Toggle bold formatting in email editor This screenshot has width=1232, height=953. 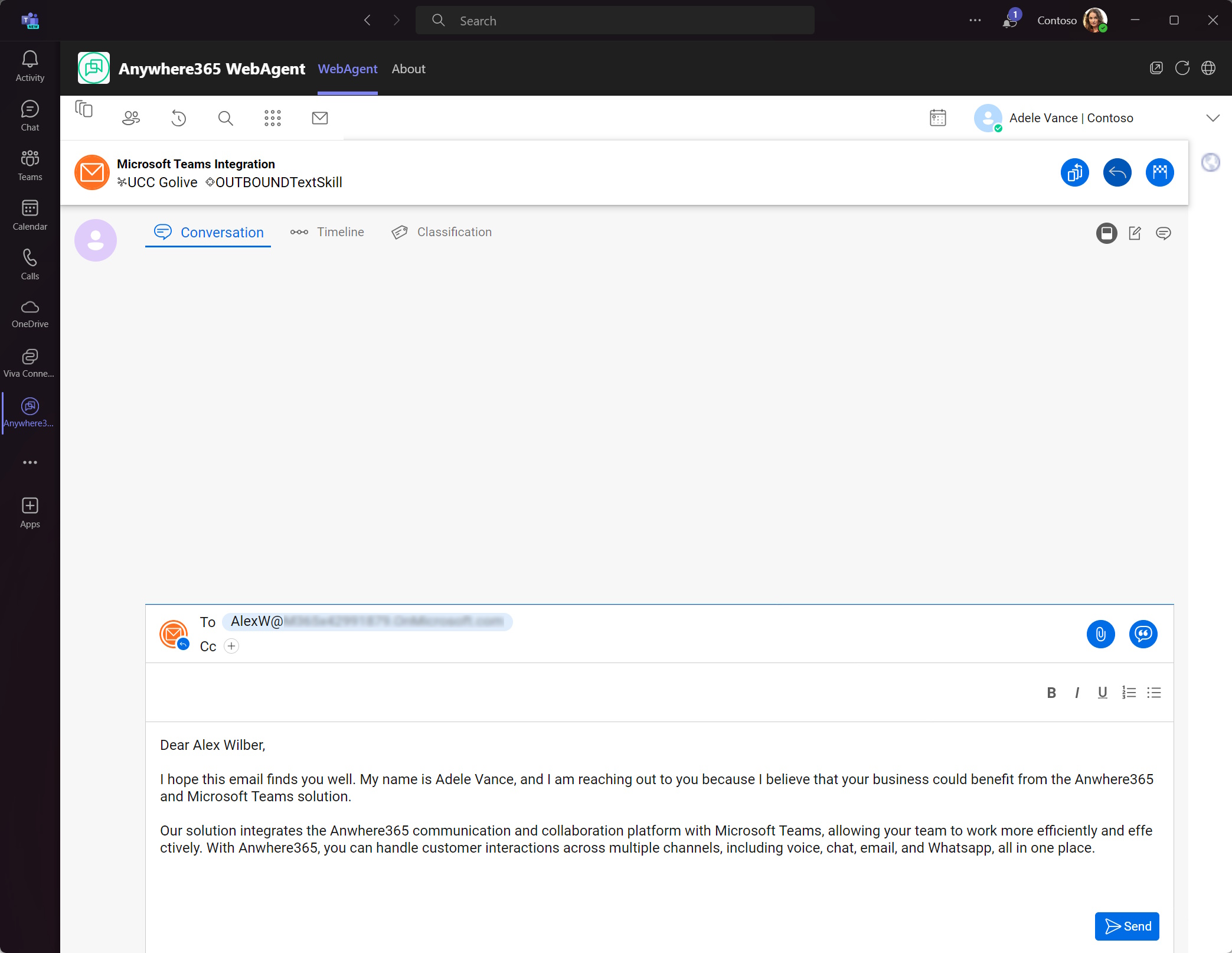(x=1051, y=693)
